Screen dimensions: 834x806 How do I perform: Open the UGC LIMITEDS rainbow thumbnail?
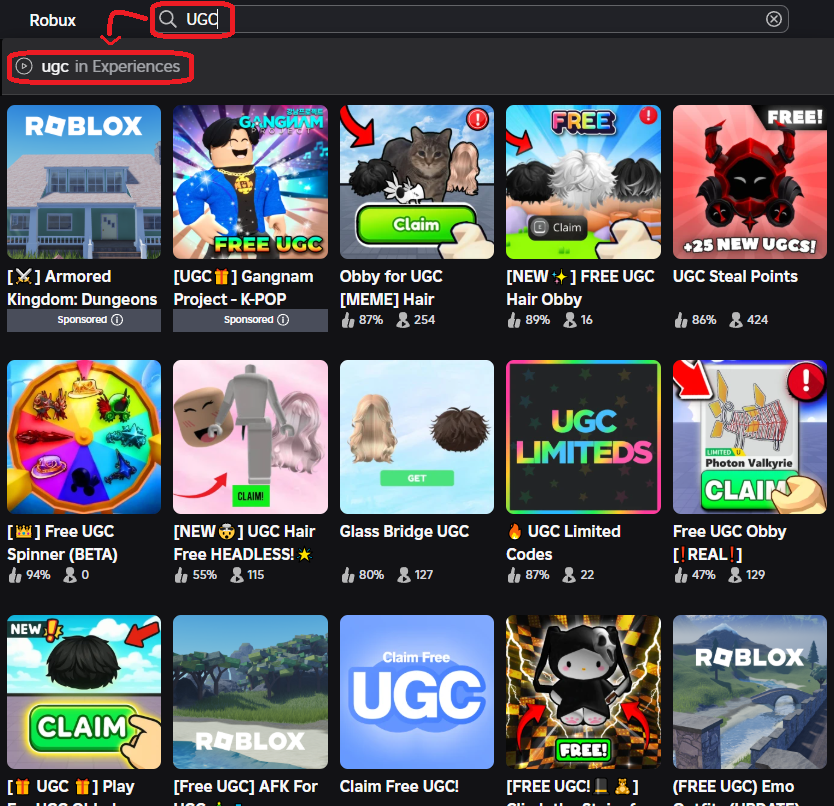click(x=583, y=437)
